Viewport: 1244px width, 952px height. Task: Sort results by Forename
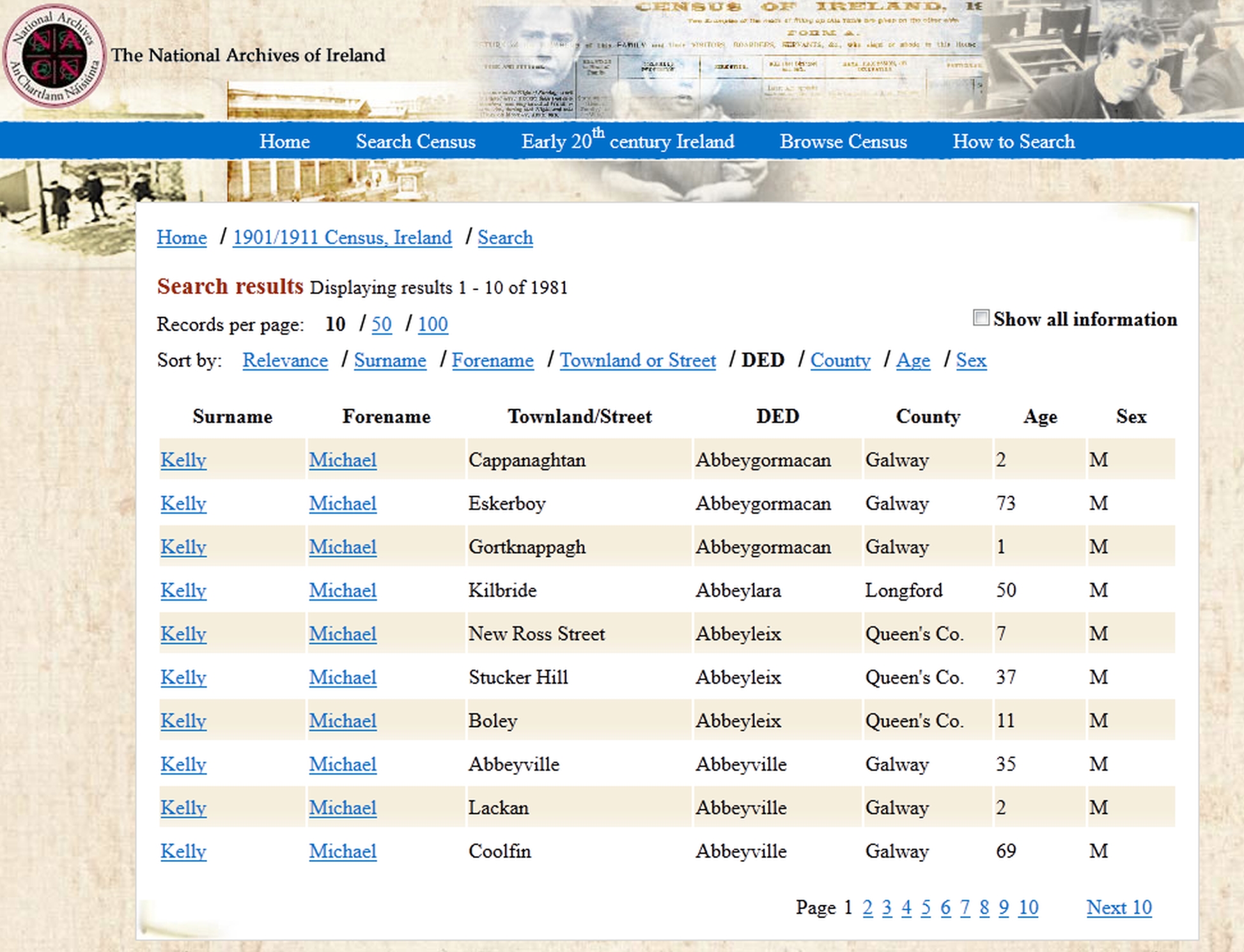pos(493,360)
